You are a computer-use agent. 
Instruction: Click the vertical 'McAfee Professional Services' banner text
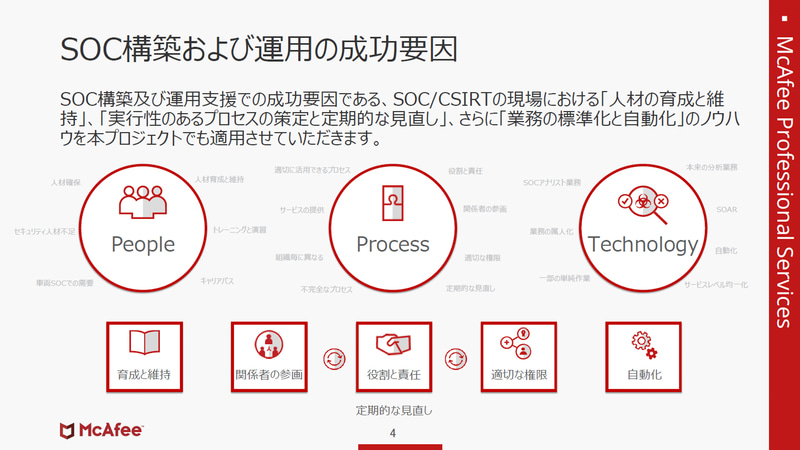(784, 182)
